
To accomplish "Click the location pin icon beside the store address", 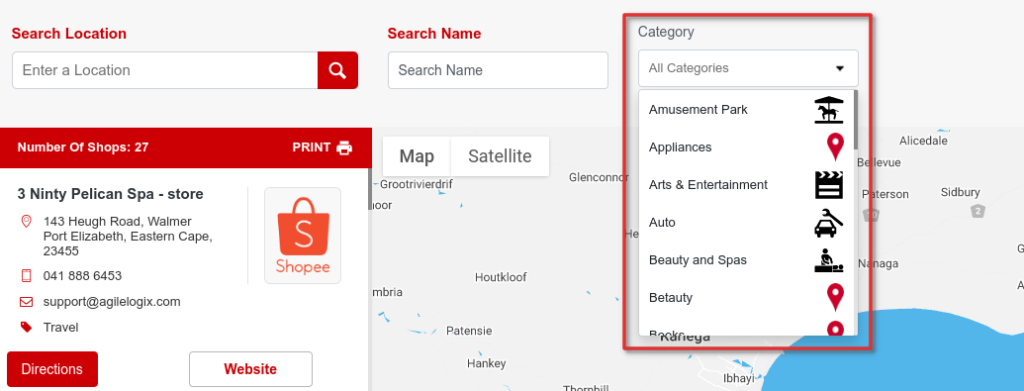I will click(27, 221).
